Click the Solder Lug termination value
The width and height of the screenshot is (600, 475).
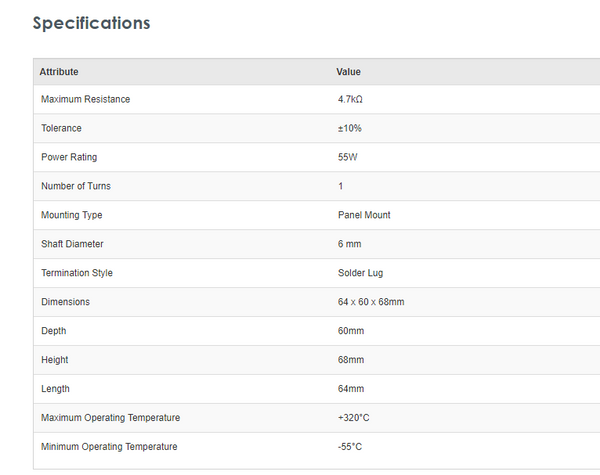click(360, 273)
